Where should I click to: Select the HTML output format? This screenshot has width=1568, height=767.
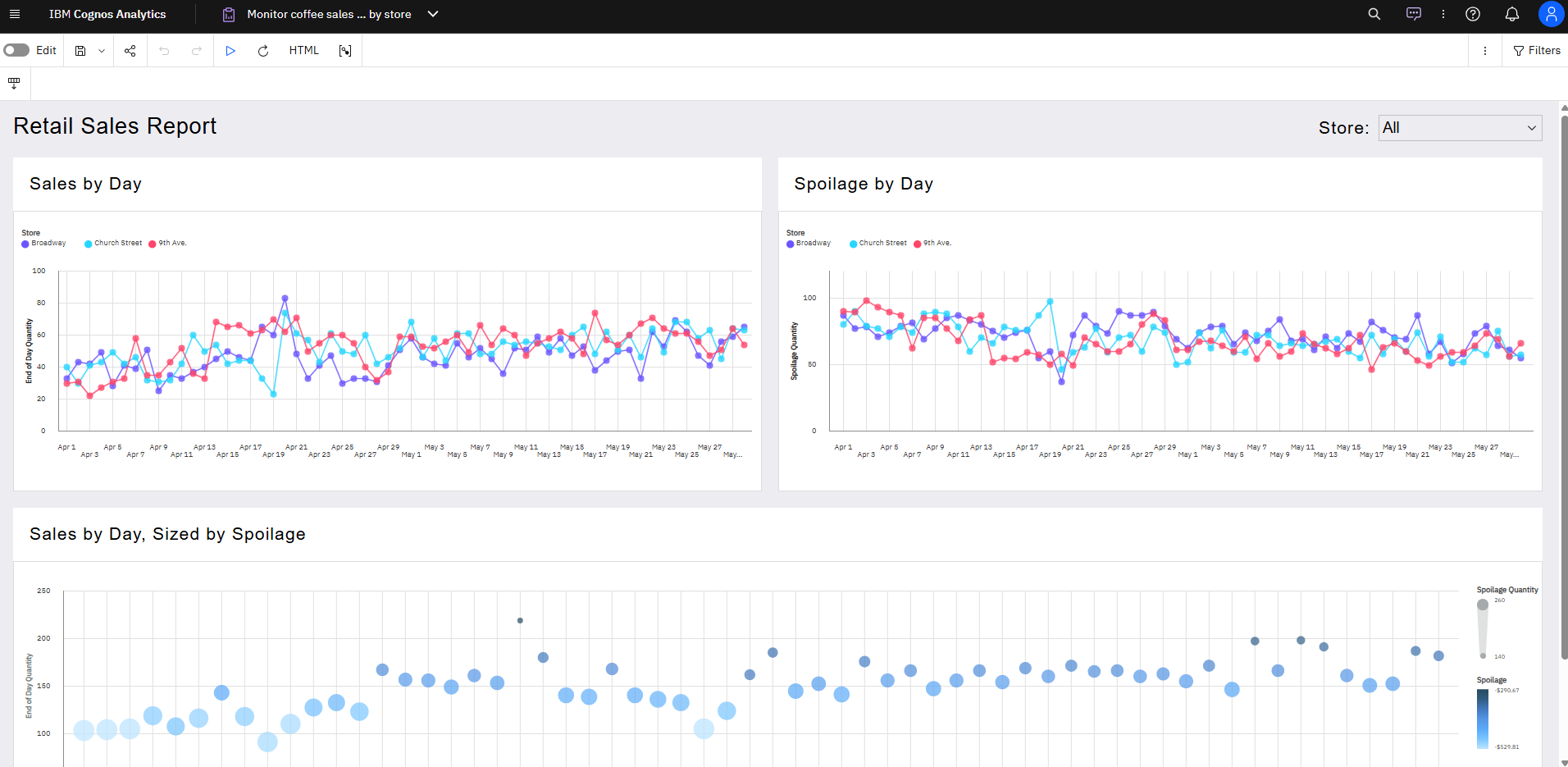tap(303, 51)
